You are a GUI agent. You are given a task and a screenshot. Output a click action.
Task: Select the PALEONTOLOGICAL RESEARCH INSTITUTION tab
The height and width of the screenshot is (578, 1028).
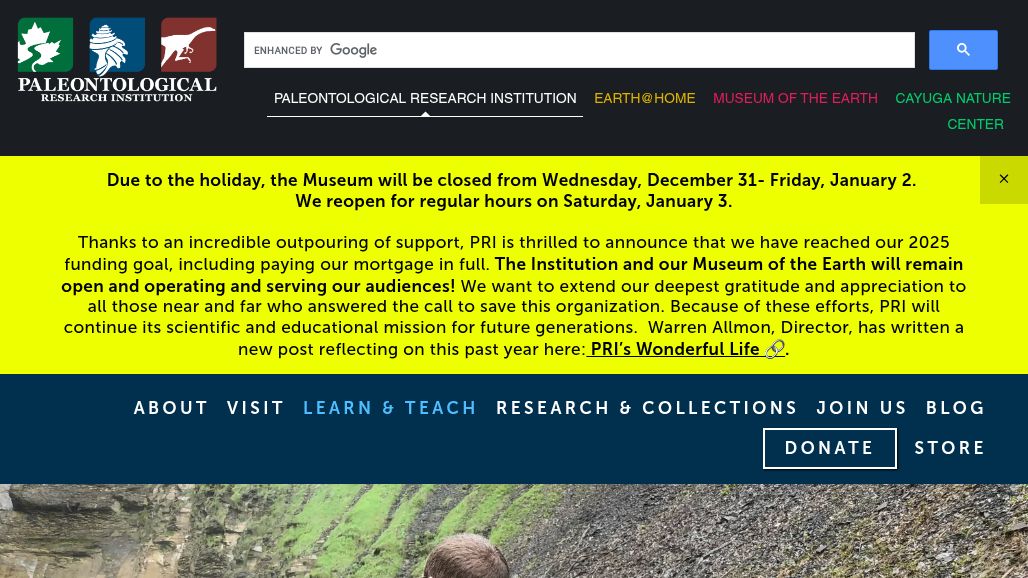[x=424, y=98]
